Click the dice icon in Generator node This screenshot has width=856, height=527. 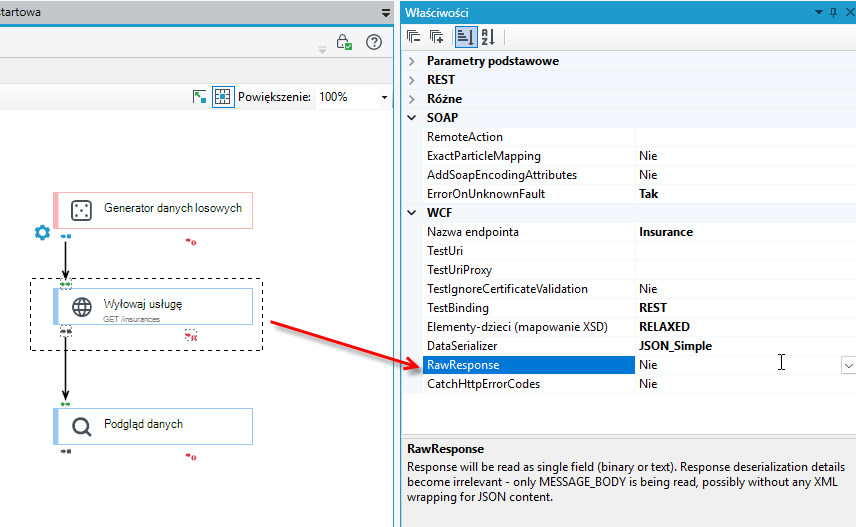[x=81, y=210]
